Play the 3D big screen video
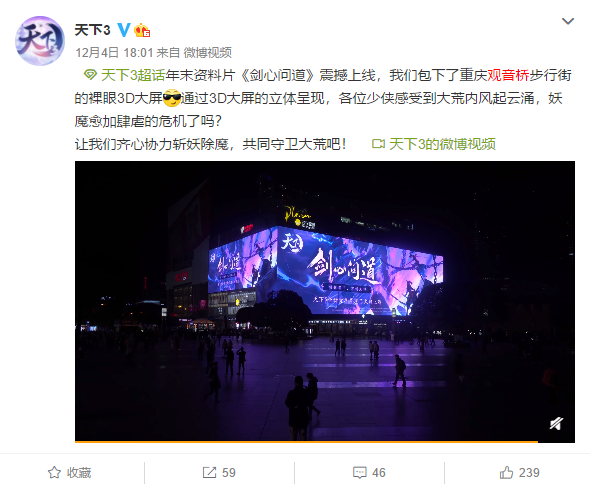Screen dimensions: 590x489 [325, 301]
